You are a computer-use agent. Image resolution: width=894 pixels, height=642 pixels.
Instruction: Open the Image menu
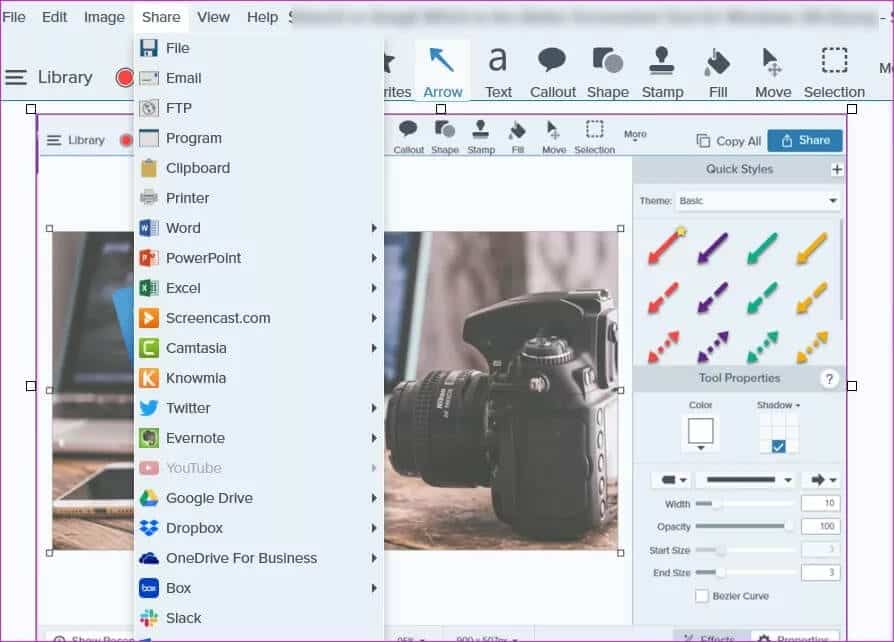tap(104, 17)
